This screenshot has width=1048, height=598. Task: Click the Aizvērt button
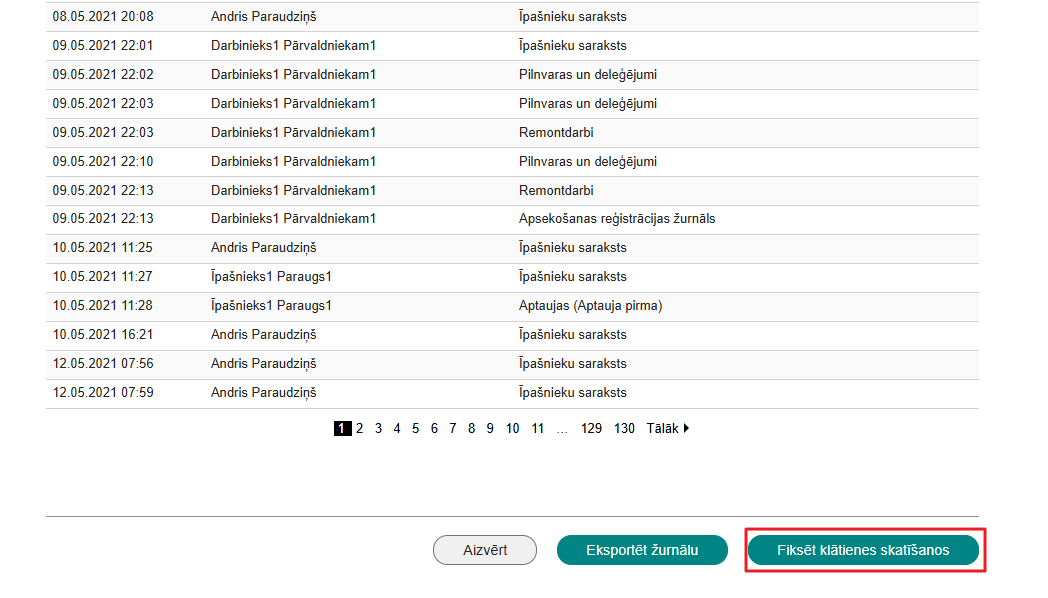(x=485, y=550)
